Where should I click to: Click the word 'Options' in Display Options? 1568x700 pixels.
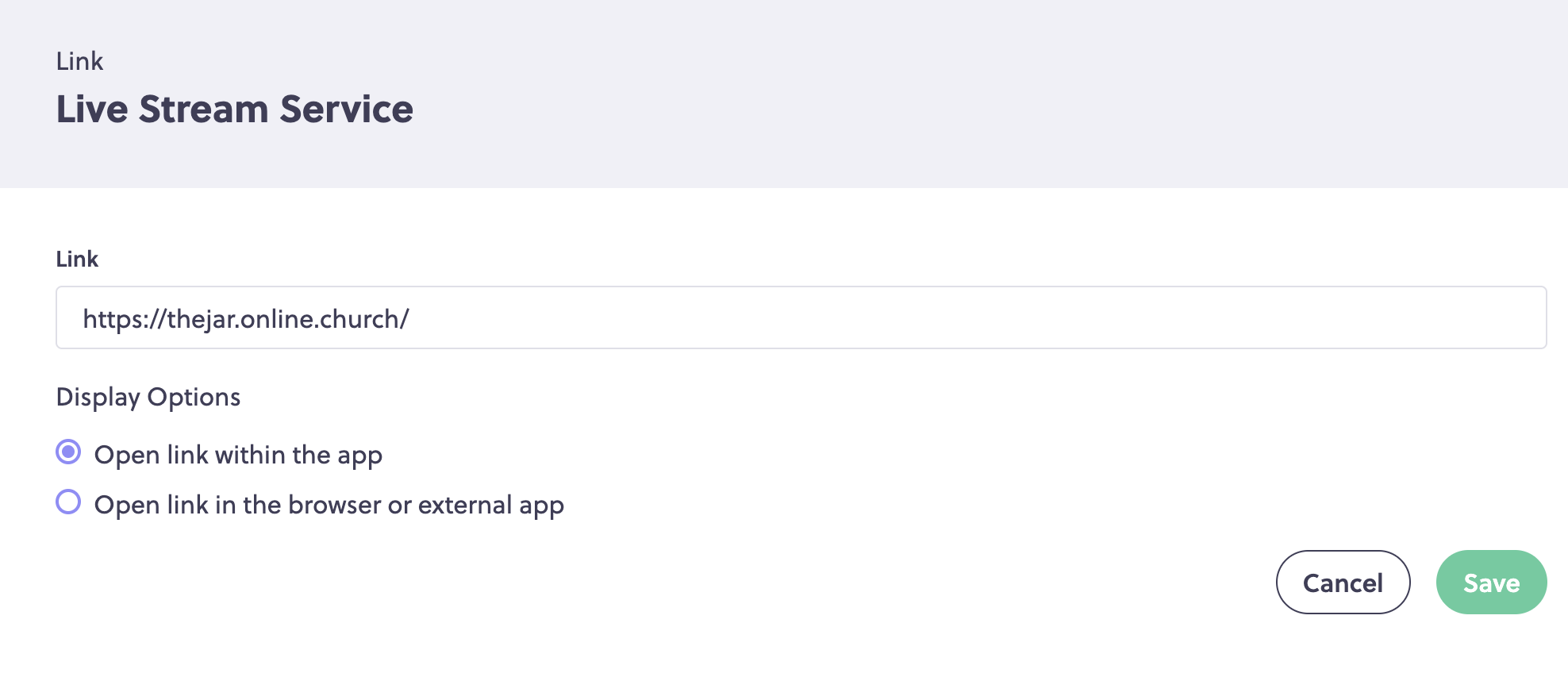click(194, 397)
